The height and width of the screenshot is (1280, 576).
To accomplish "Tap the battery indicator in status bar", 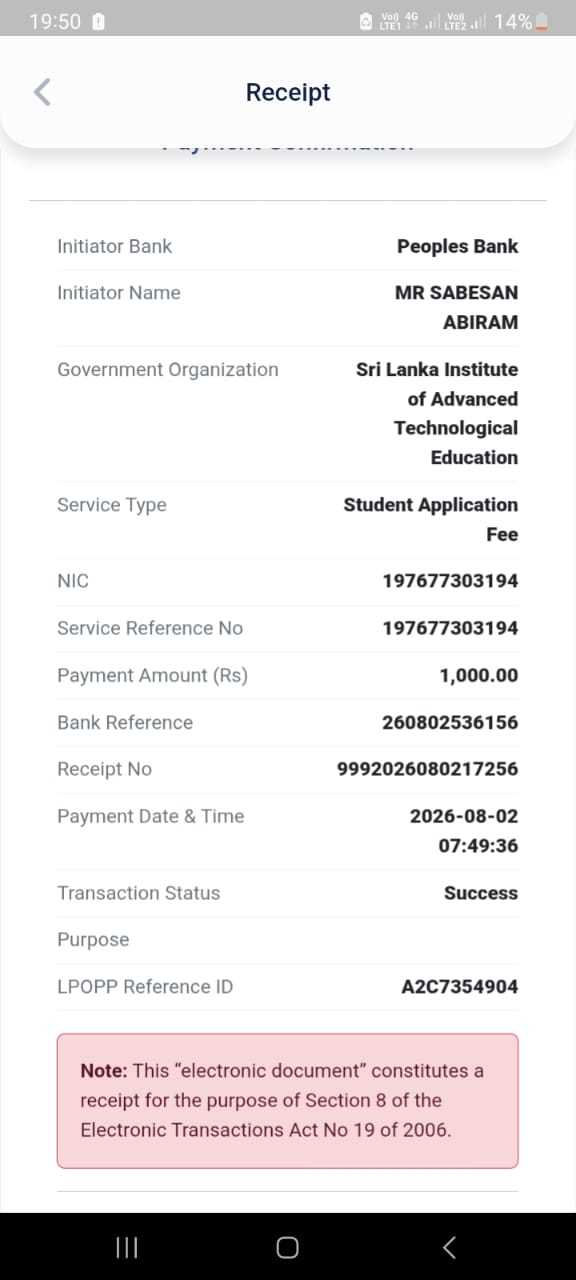I will 541,21.
